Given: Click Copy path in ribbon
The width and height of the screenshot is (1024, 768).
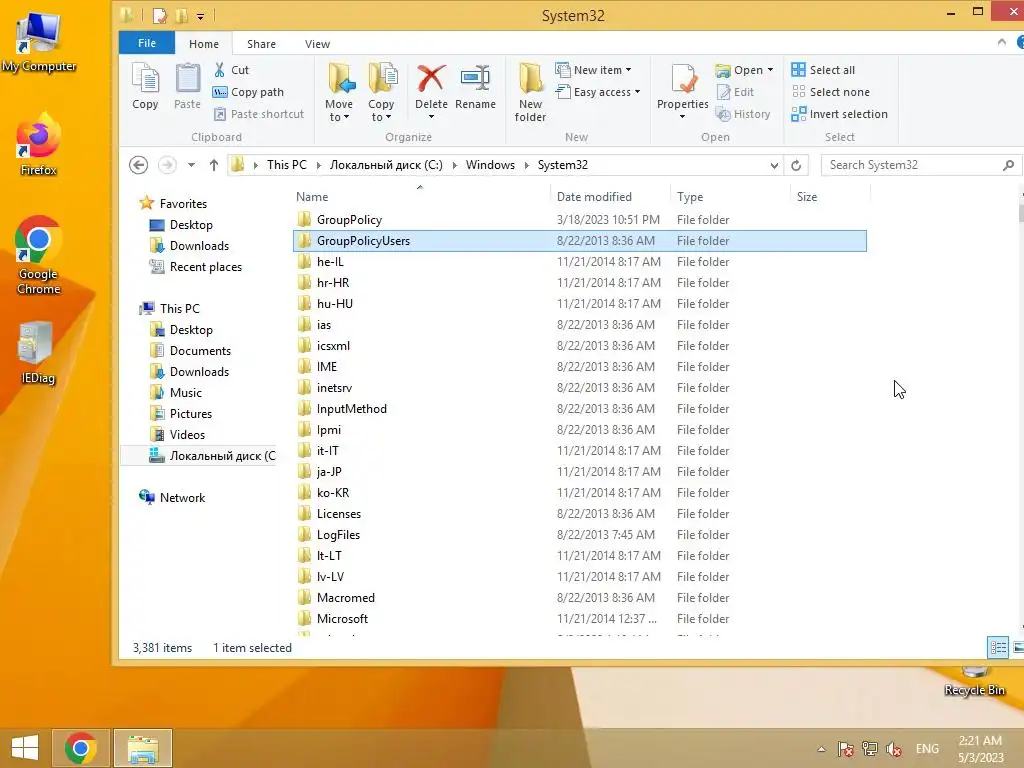Looking at the screenshot, I should coord(248,92).
